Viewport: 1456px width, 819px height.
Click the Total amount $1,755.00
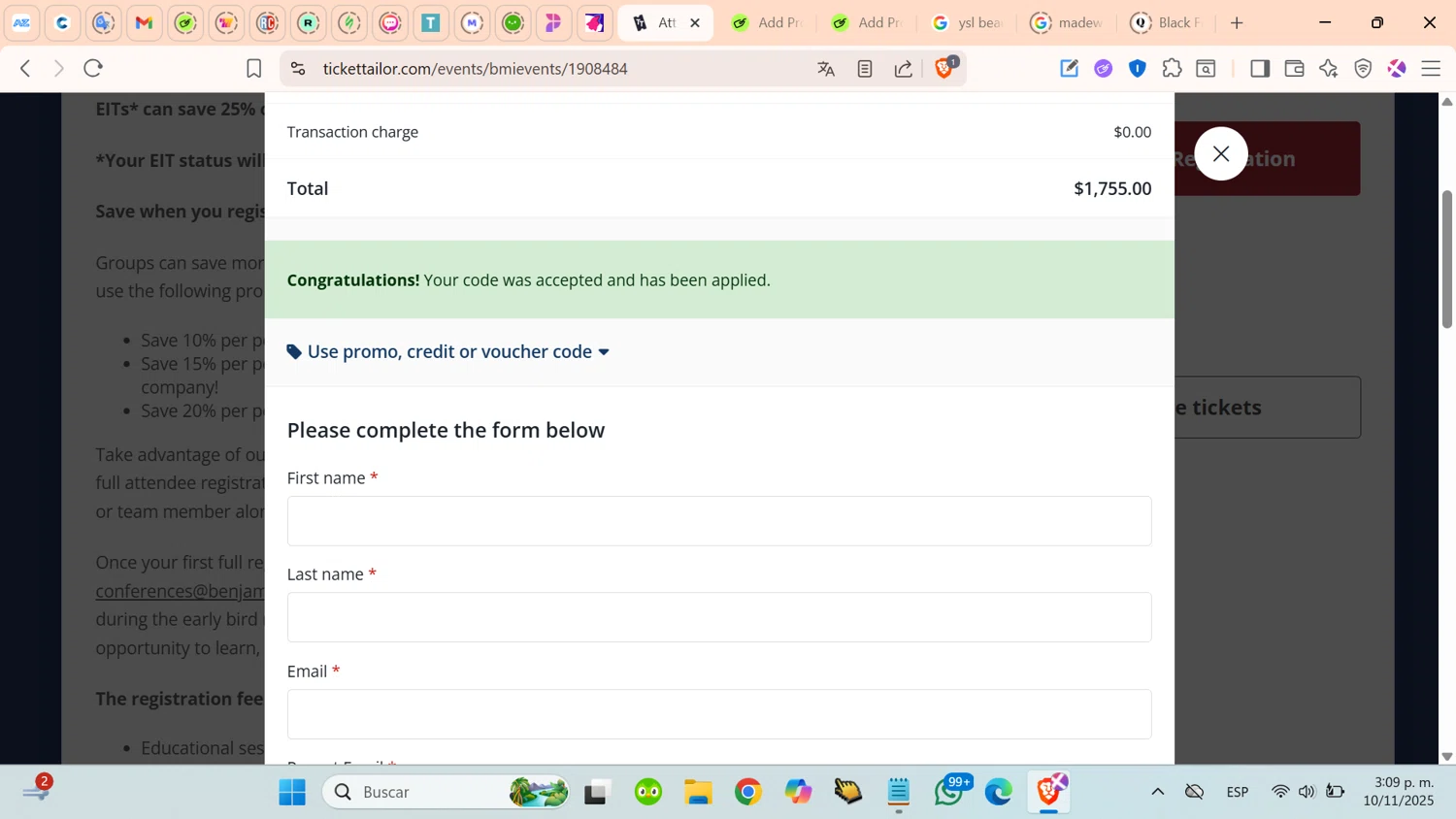1112,188
